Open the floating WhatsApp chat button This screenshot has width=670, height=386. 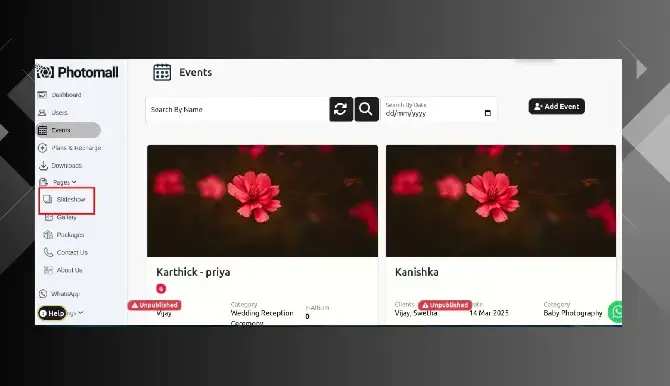(616, 312)
